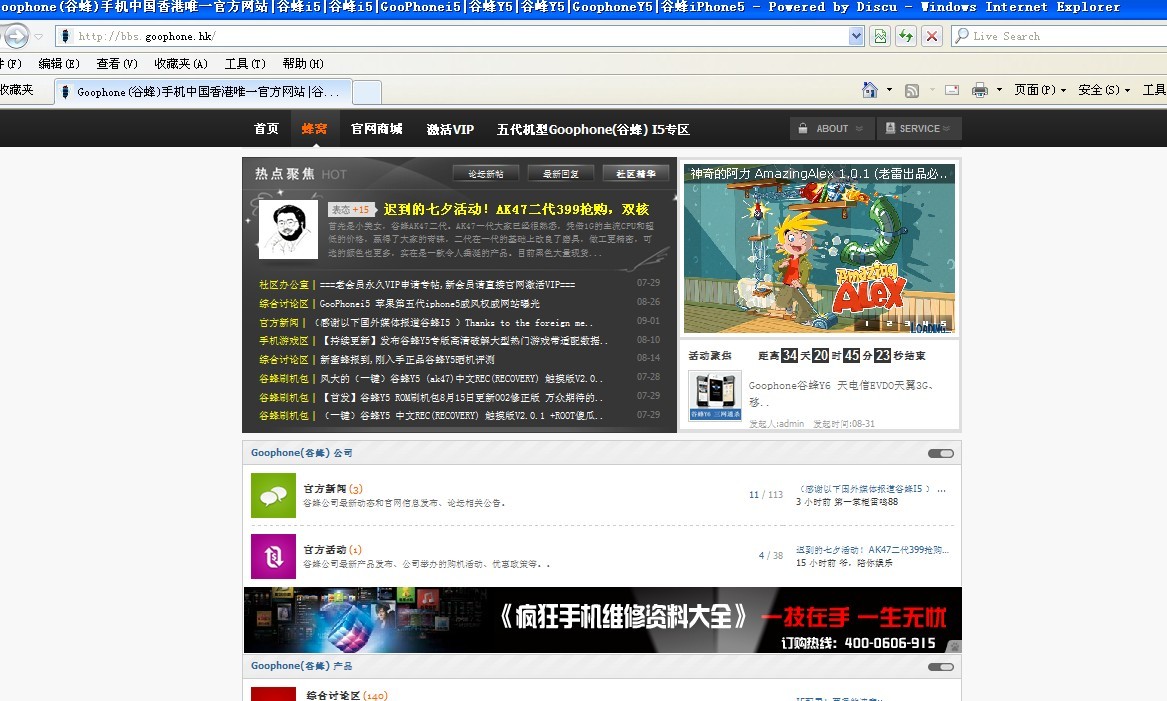Open the 活动聚焦 phone thumbnail
Screen dimensions: 1167x701
tap(715, 396)
